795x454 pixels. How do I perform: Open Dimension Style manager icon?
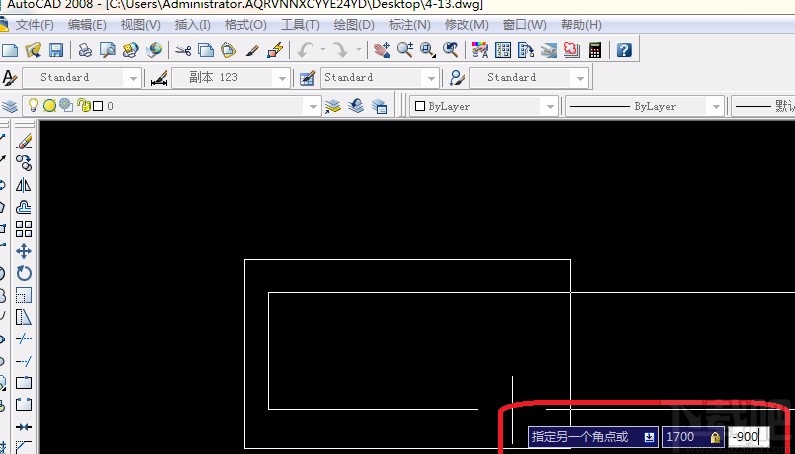[159, 78]
